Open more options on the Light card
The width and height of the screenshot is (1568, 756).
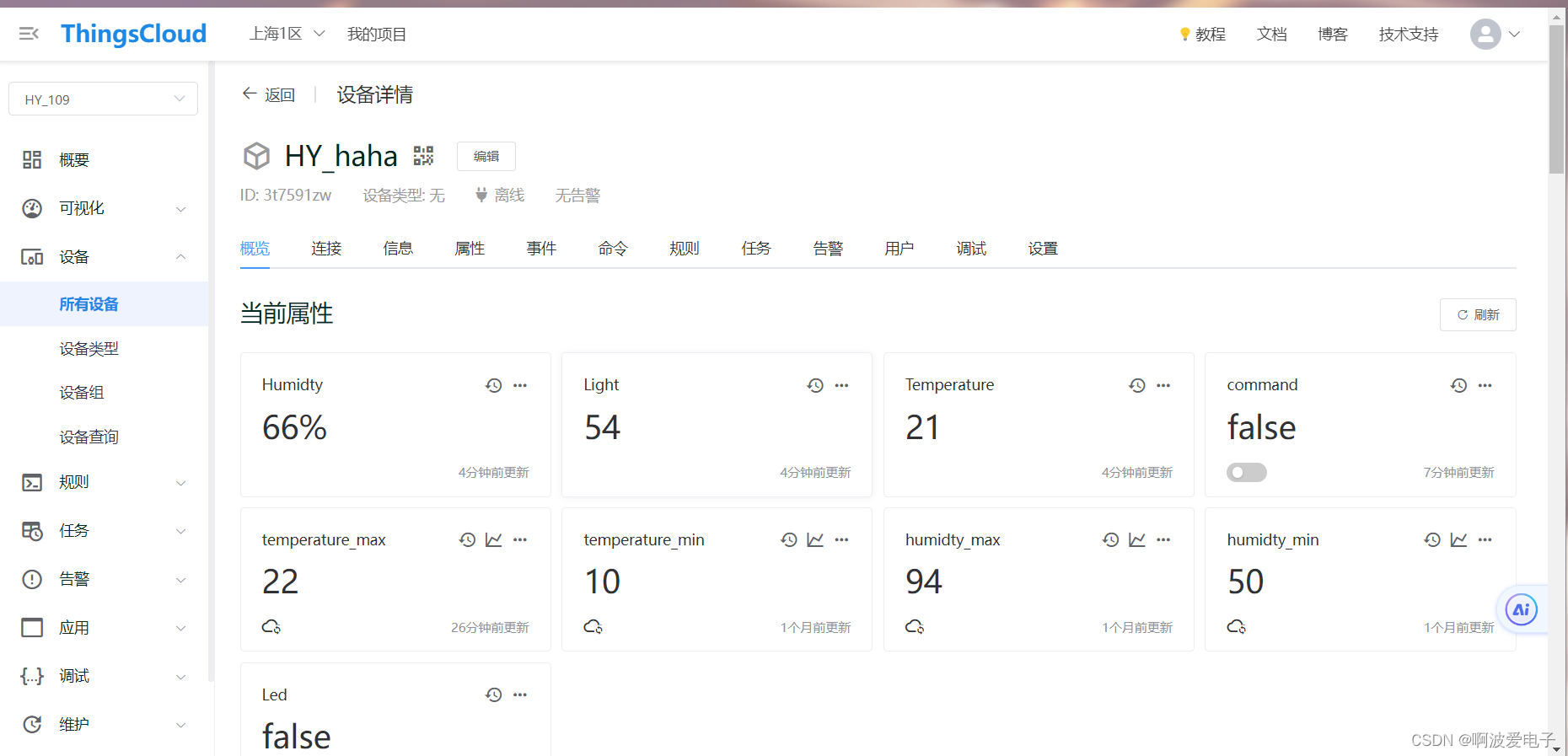pyautogui.click(x=842, y=385)
